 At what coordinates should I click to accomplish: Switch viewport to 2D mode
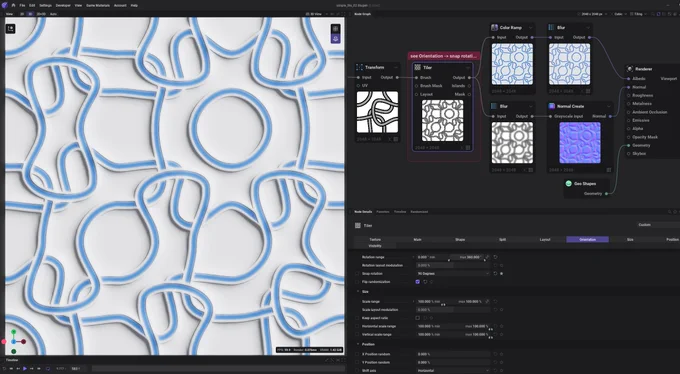[22, 14]
